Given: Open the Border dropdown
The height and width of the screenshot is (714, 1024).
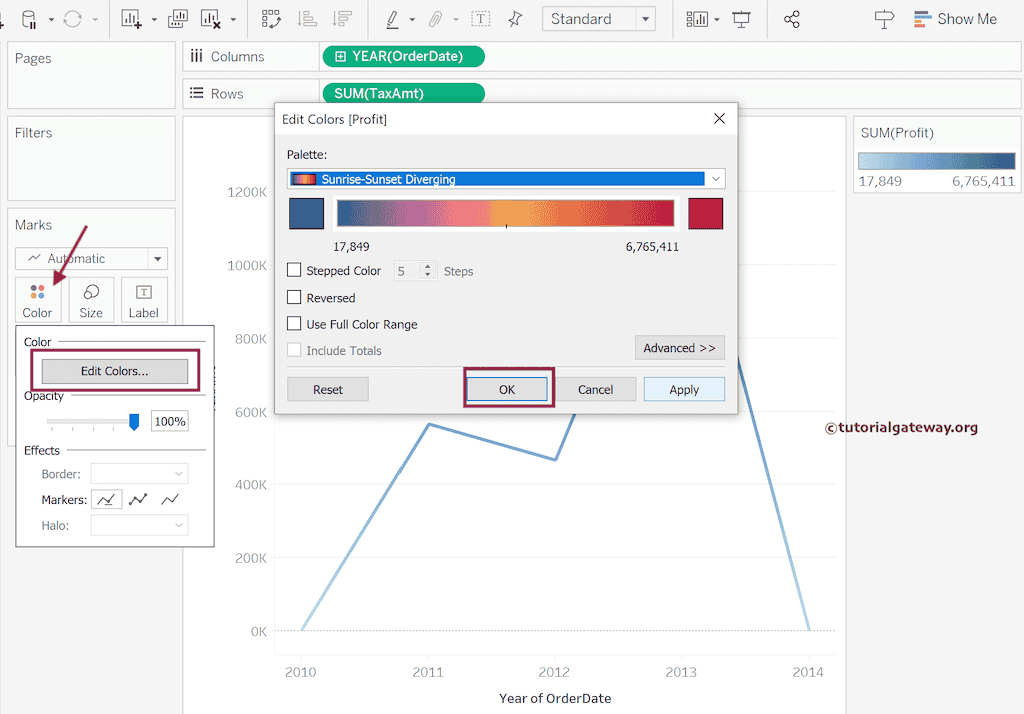Looking at the screenshot, I should (139, 474).
